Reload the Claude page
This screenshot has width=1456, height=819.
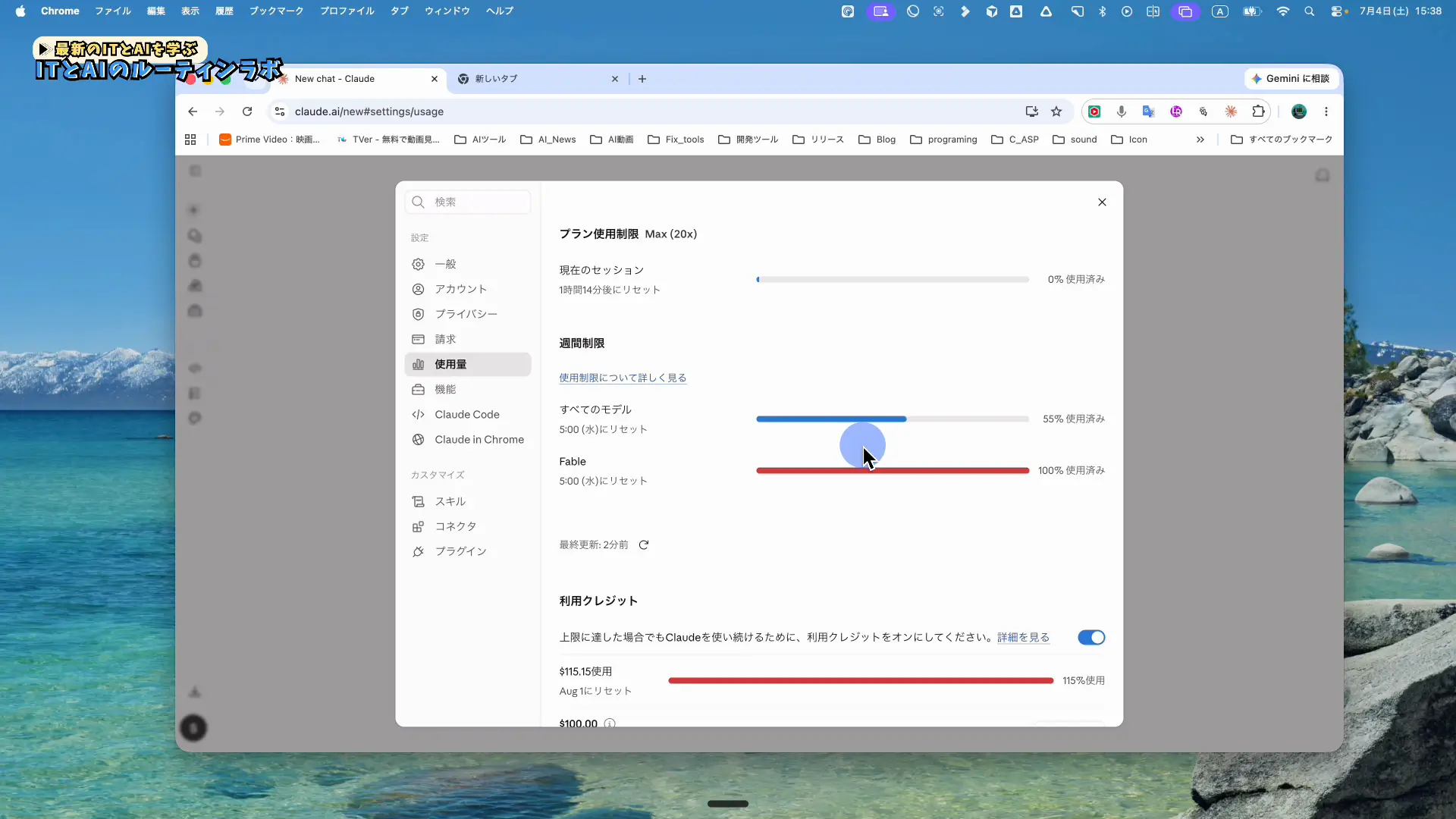[247, 111]
